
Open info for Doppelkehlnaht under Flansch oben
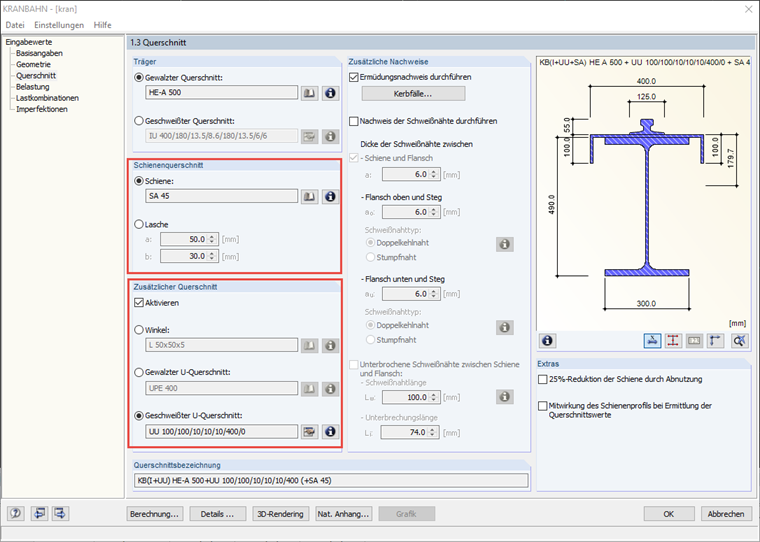(x=505, y=244)
